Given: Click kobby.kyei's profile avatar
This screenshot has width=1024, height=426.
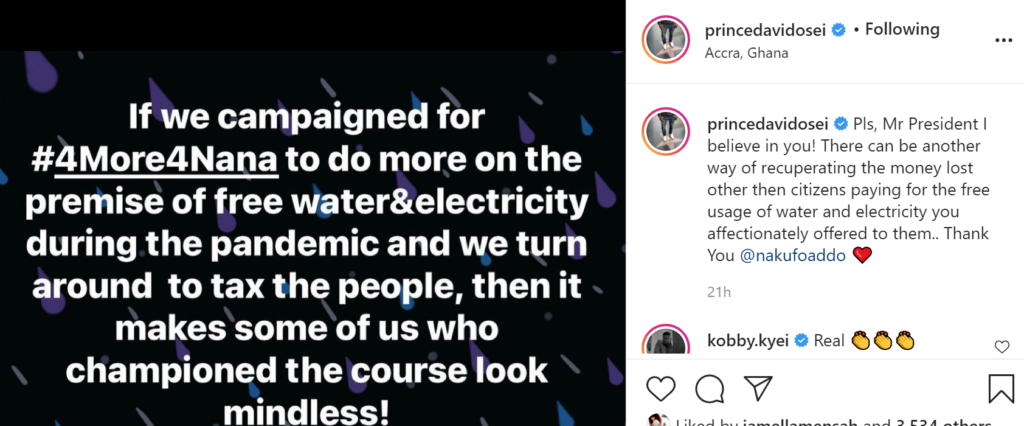Looking at the screenshot, I should coord(665,340).
